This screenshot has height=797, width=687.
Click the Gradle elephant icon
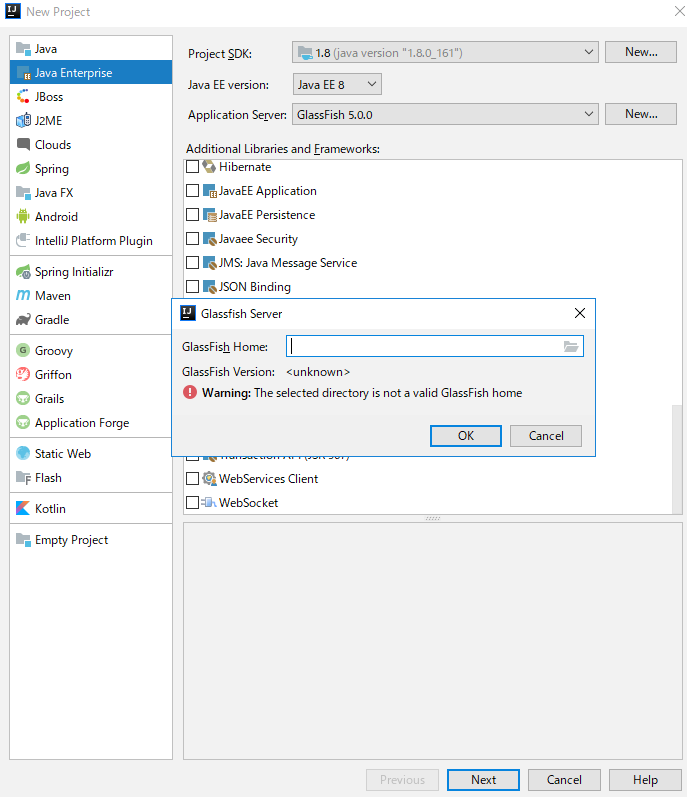click(23, 320)
